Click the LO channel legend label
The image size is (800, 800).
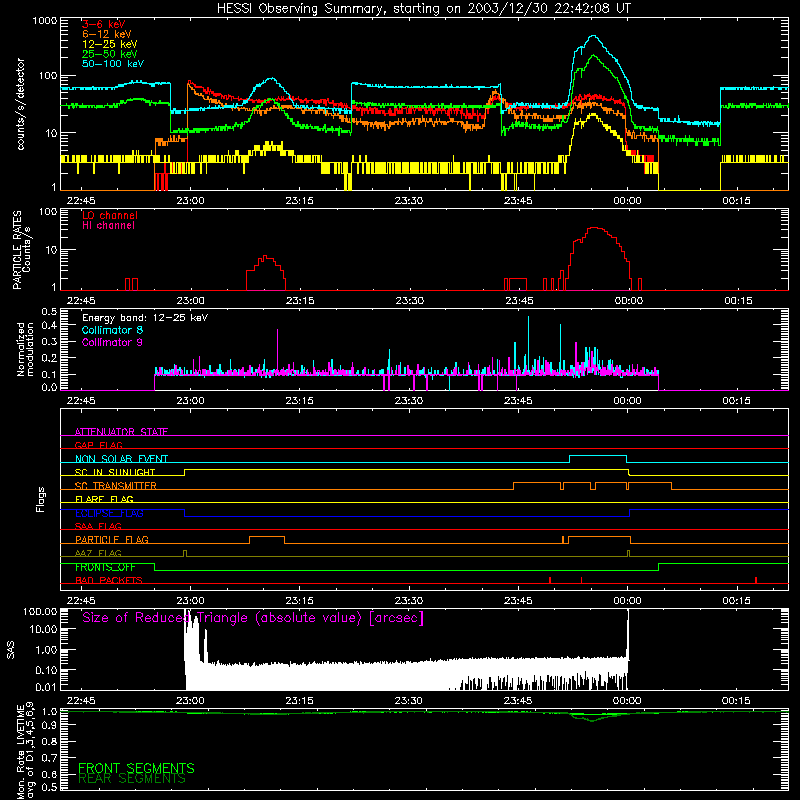tap(110, 215)
